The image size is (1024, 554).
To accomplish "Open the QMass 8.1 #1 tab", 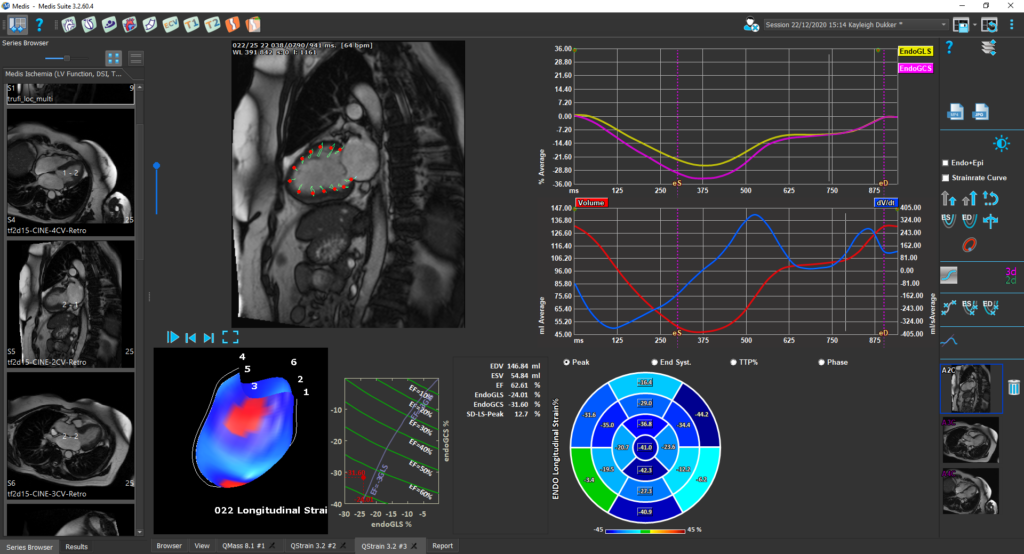I will coord(245,546).
